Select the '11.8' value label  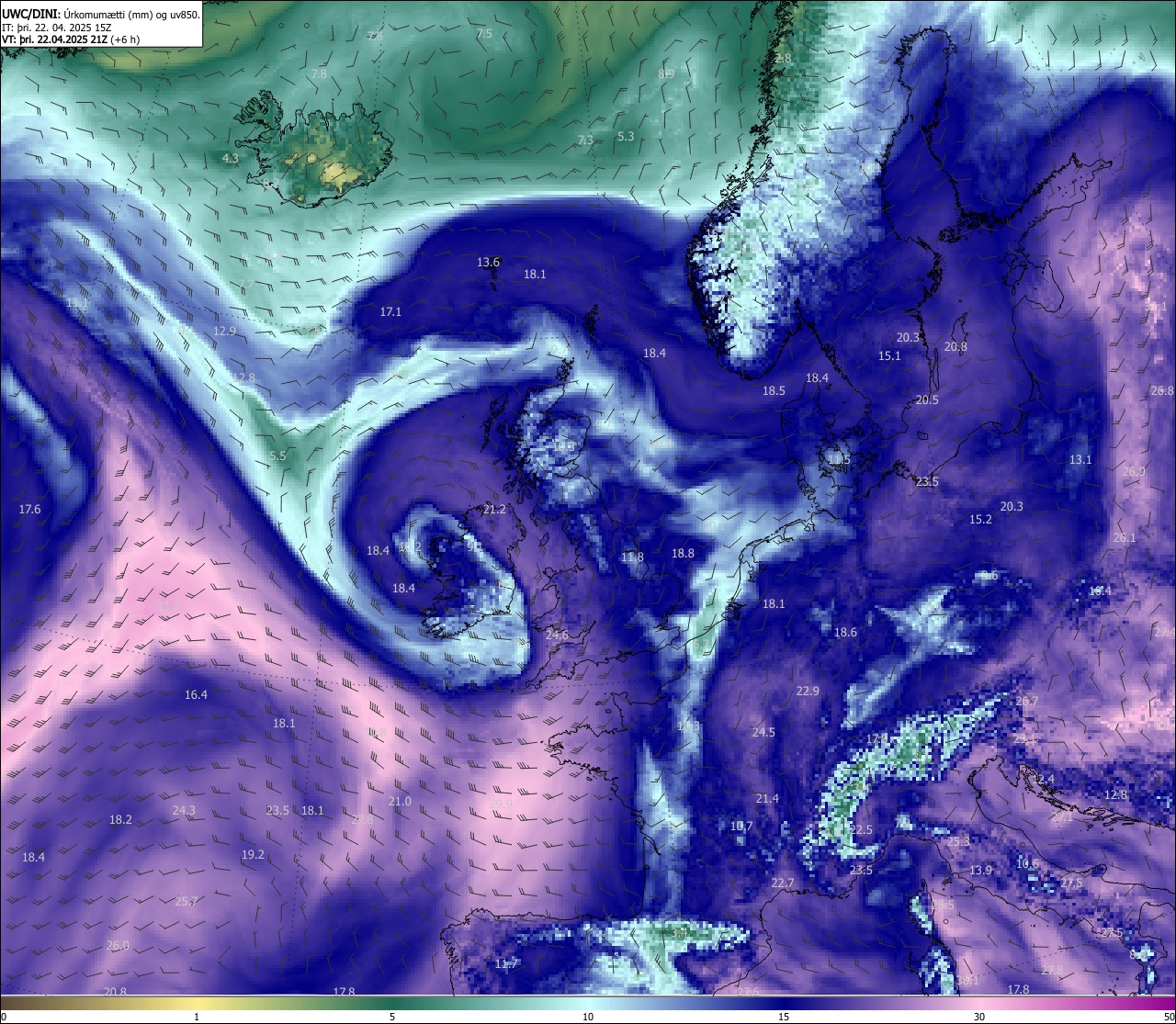point(632,557)
